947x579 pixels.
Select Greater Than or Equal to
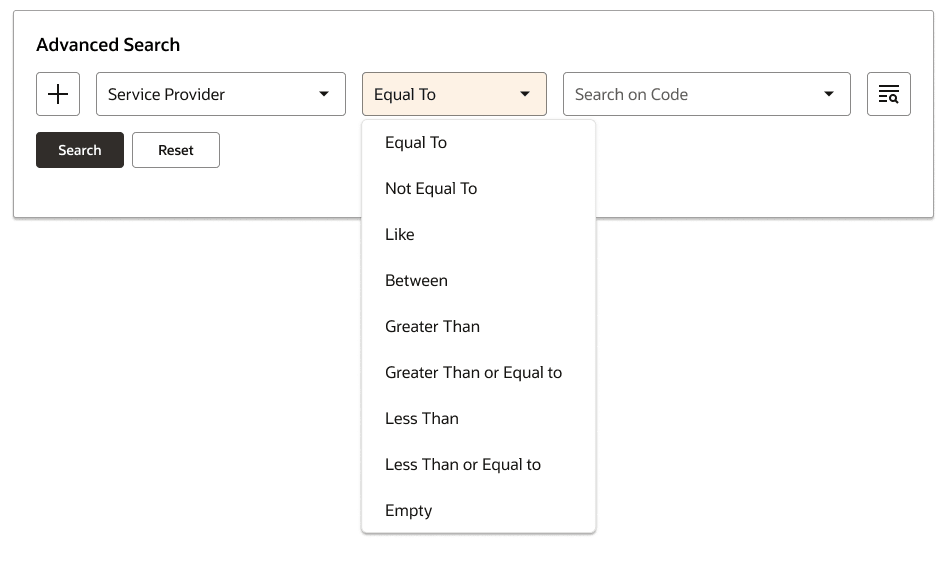tap(473, 372)
